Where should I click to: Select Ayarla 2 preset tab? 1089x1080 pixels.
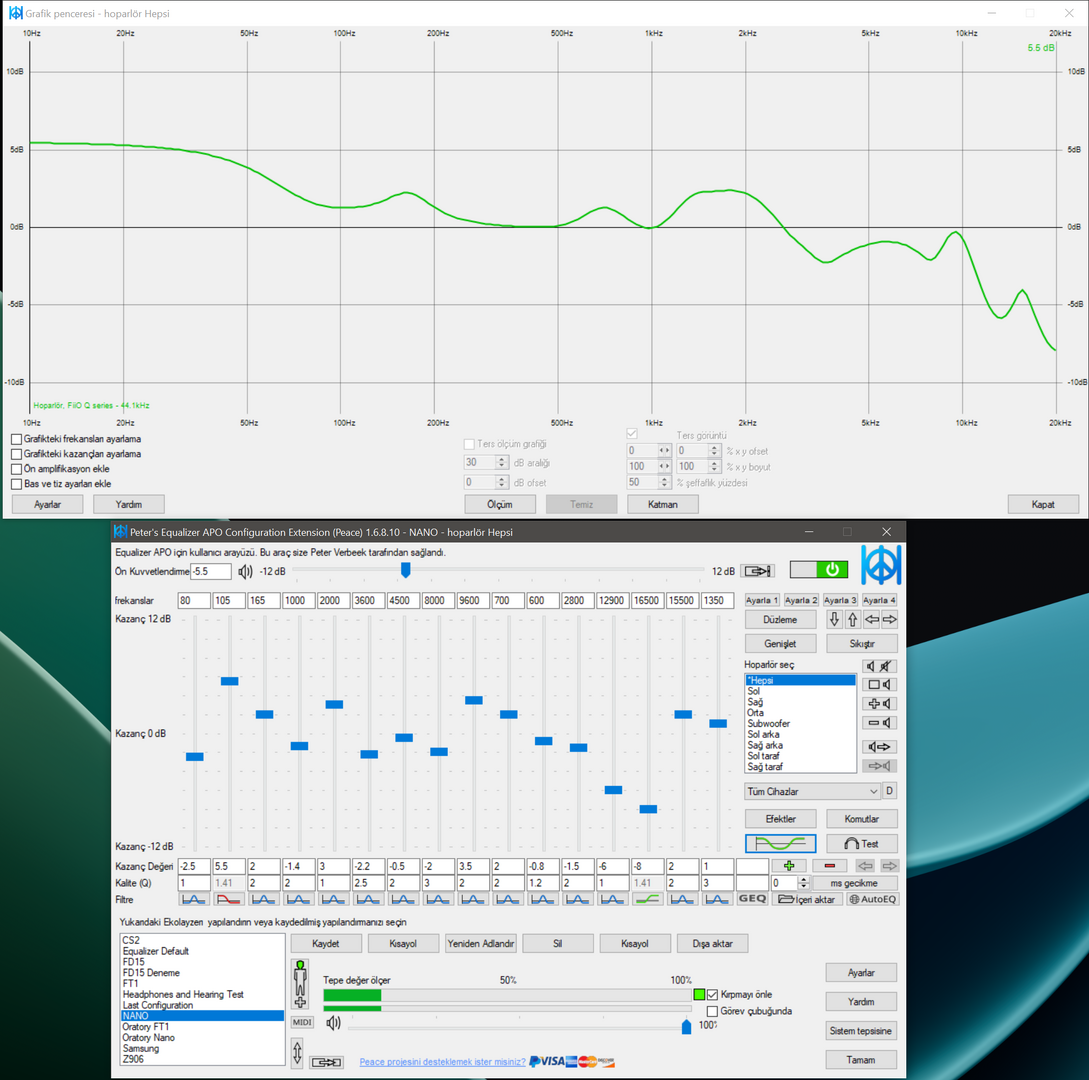coord(801,600)
